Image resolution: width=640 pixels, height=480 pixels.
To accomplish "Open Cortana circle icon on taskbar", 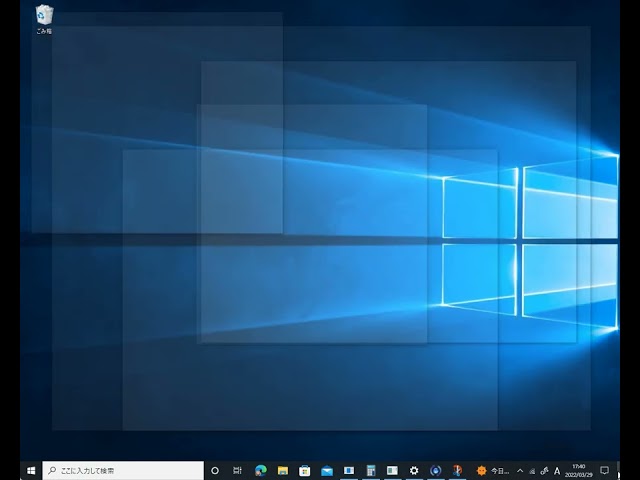I will tap(215, 471).
